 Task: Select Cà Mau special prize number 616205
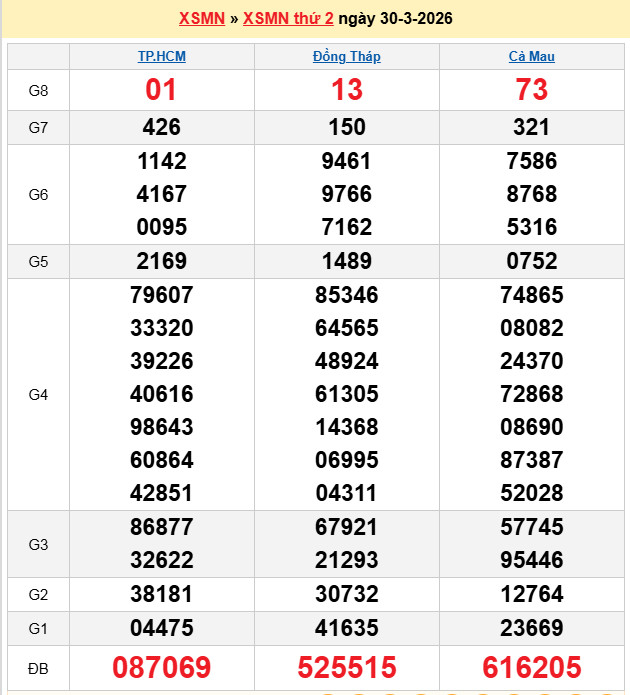point(531,667)
